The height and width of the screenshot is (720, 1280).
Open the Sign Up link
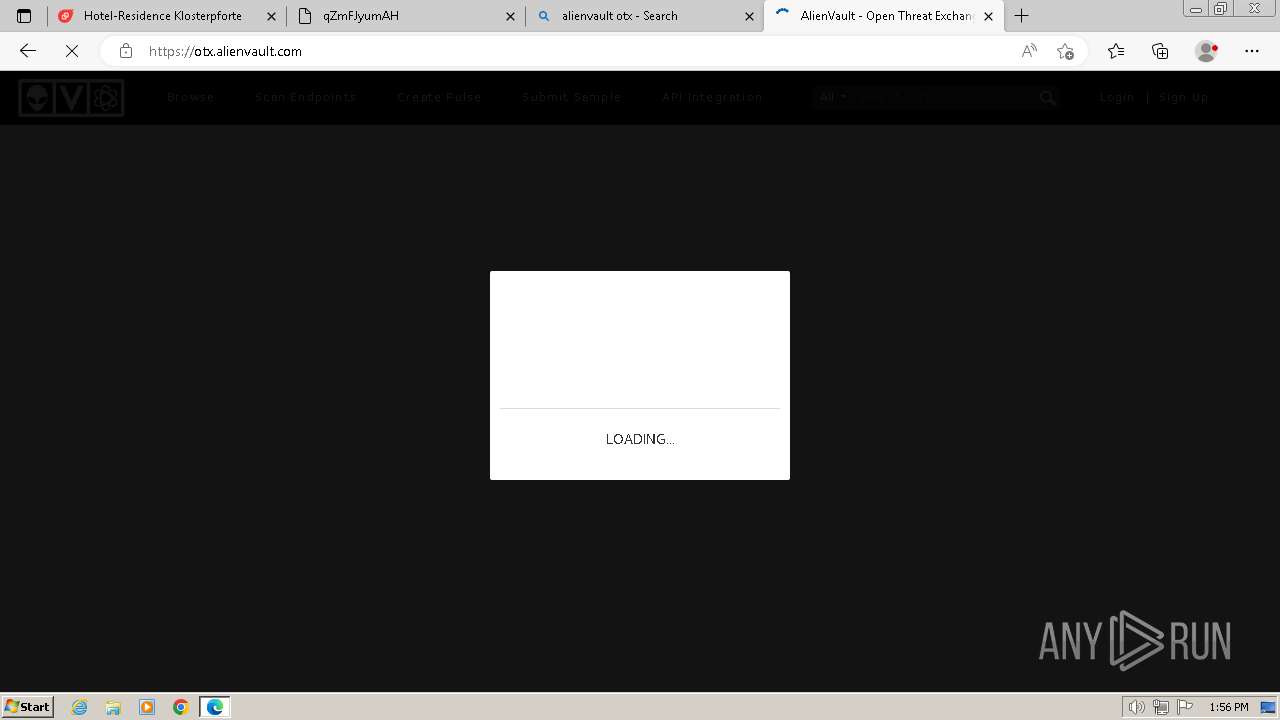pyautogui.click(x=1184, y=98)
